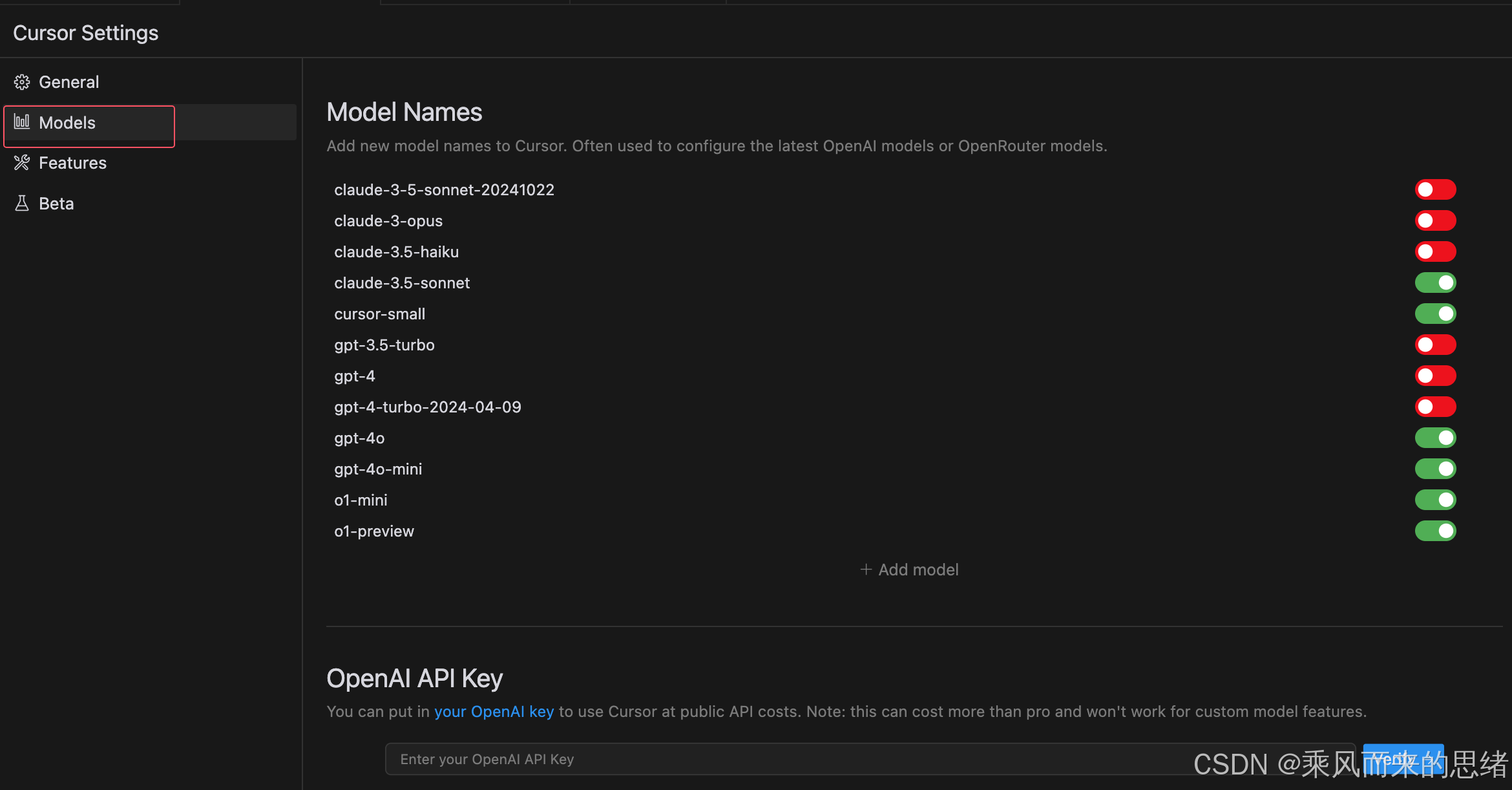Turn on the claude-3.5-haiku switch
Viewport: 1512px width, 790px height.
[x=1435, y=251]
